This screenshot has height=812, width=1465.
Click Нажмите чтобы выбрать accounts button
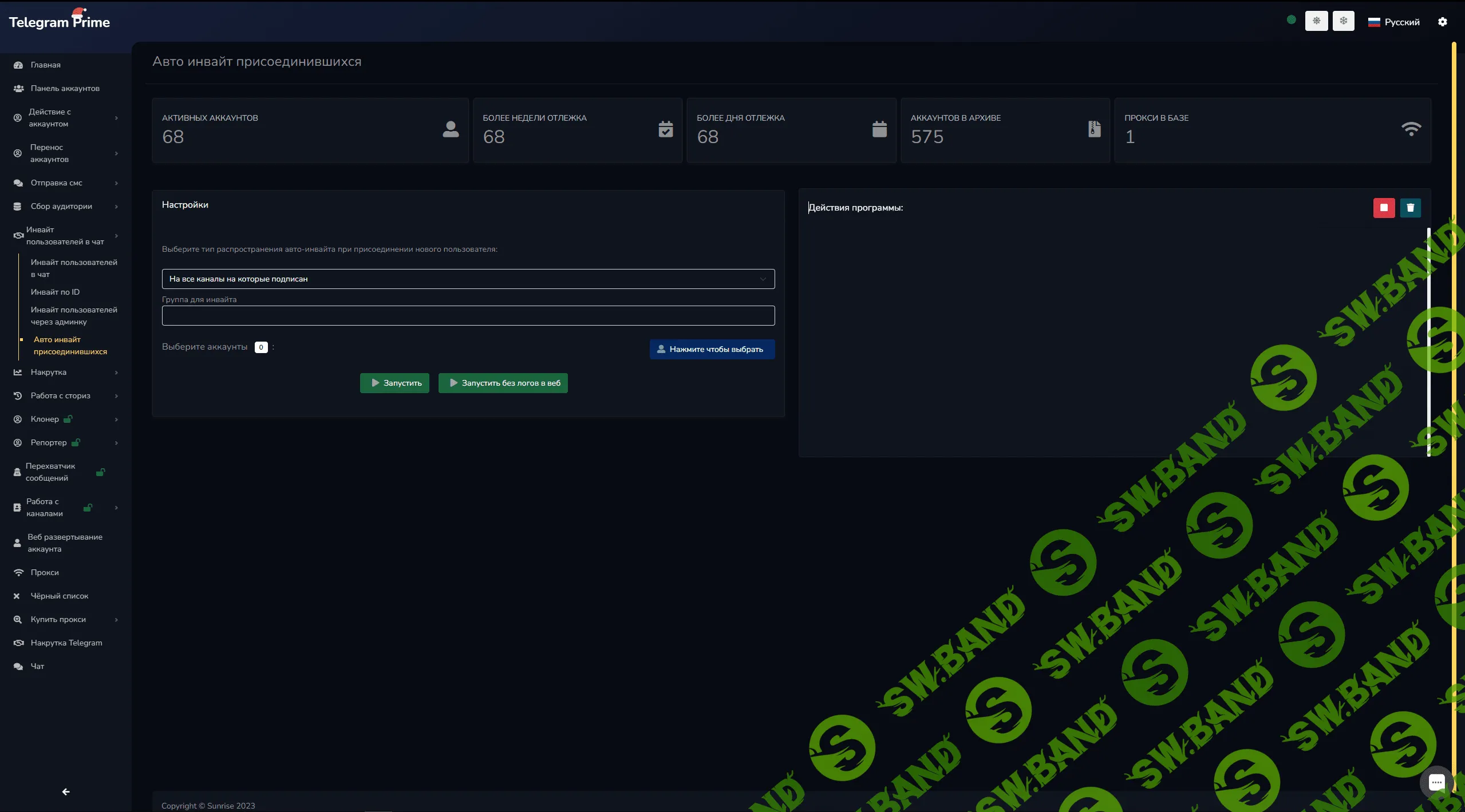tap(712, 349)
